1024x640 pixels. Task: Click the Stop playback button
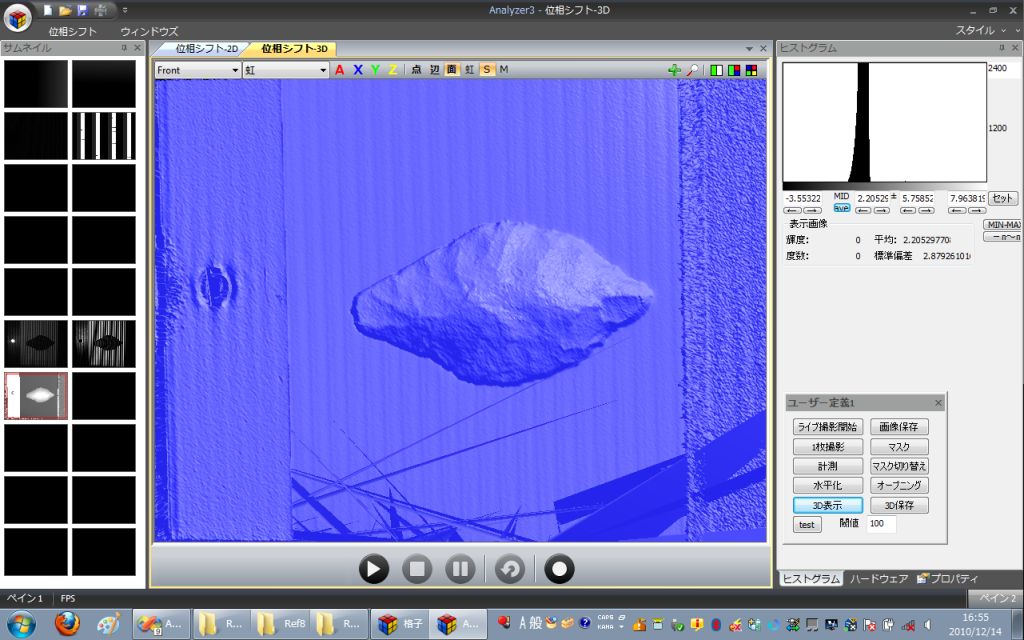417,569
